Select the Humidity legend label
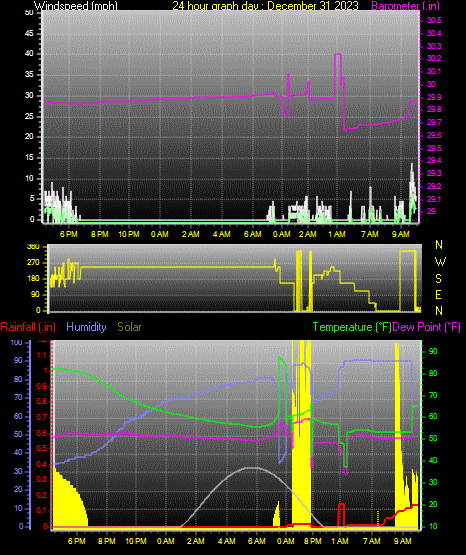 (x=86, y=327)
